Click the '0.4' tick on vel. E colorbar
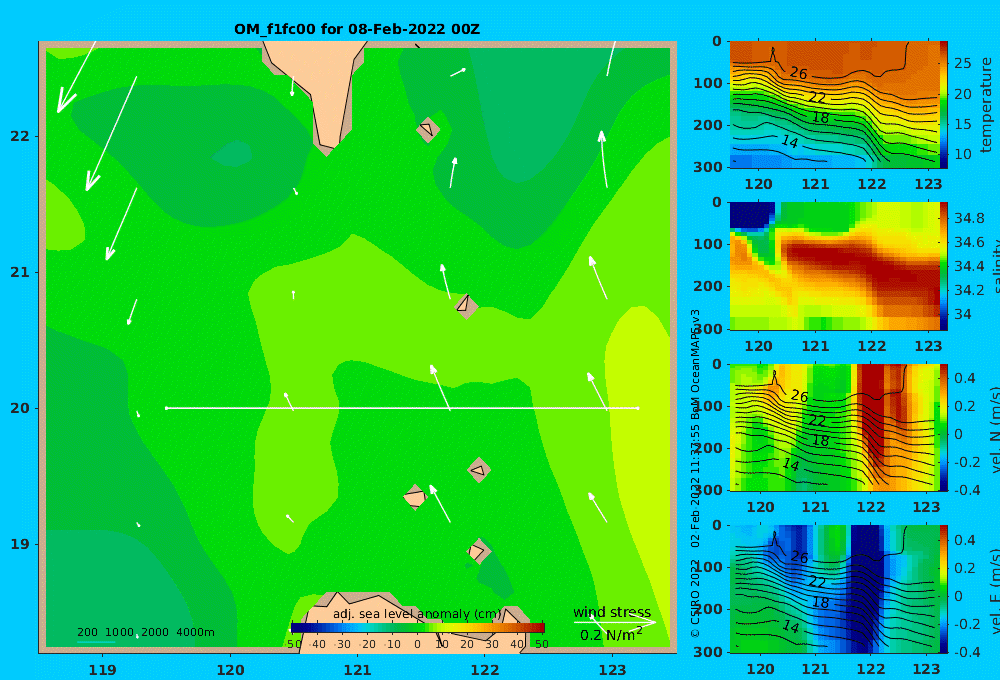Image resolution: width=1000 pixels, height=680 pixels. point(965,540)
